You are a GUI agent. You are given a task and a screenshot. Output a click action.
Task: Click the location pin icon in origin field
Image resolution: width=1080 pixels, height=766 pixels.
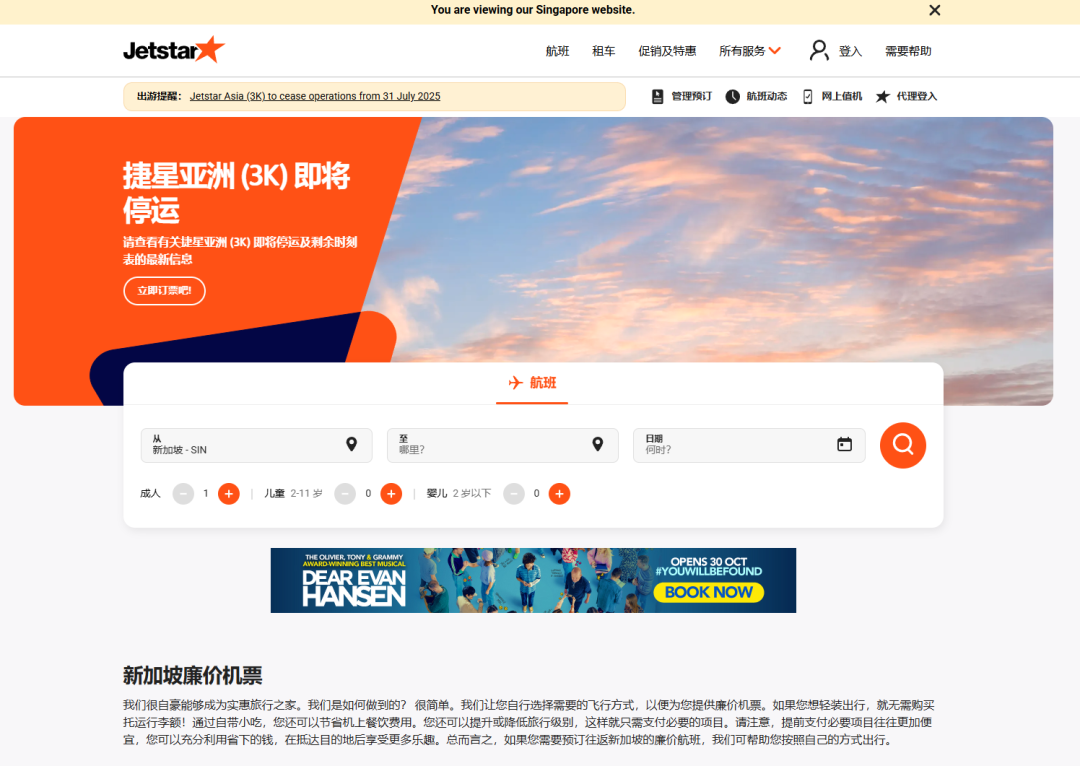351,445
